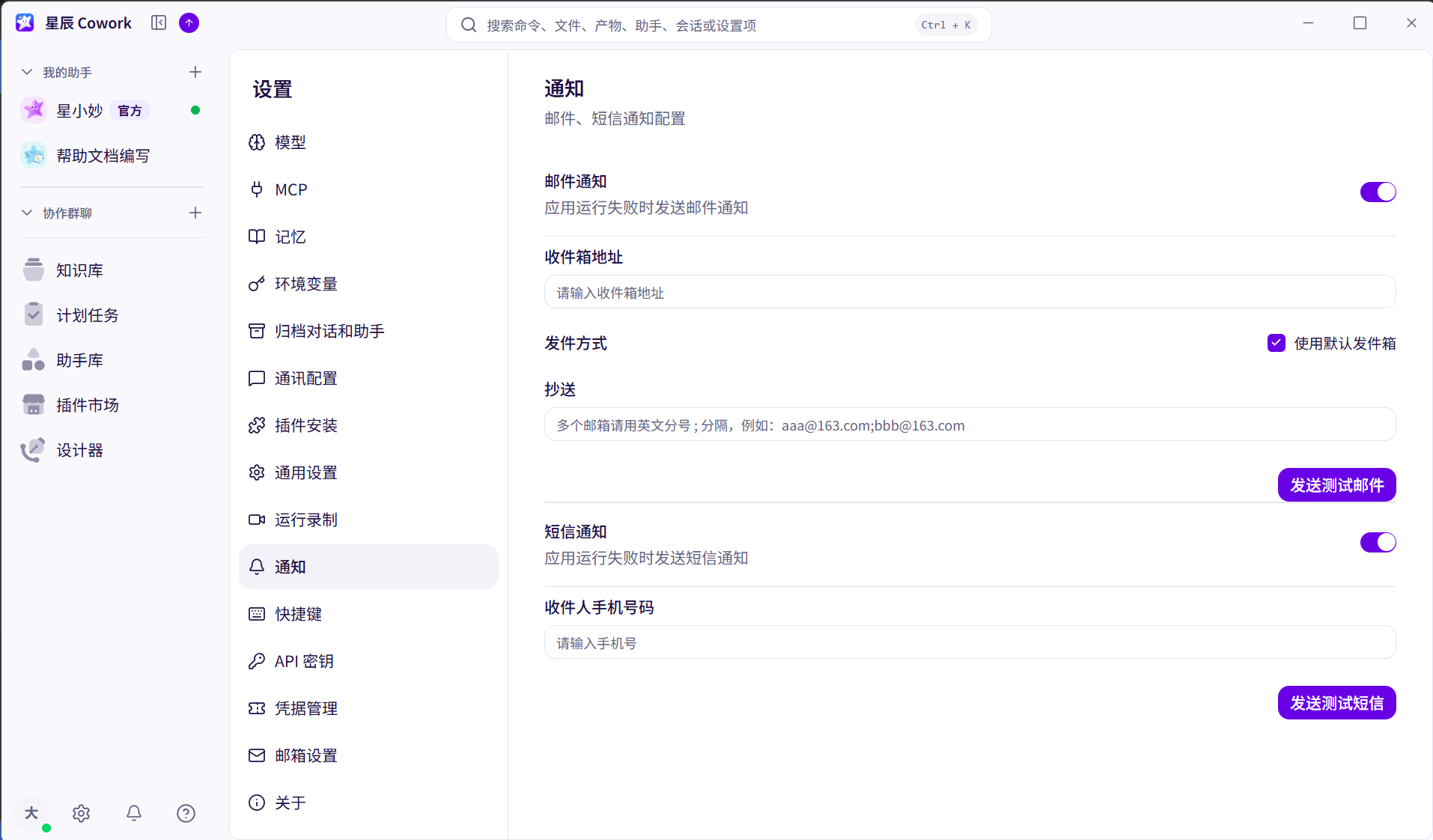The height and width of the screenshot is (840, 1433).
Task: Collapse the sidebar panel icon
Action: (x=159, y=23)
